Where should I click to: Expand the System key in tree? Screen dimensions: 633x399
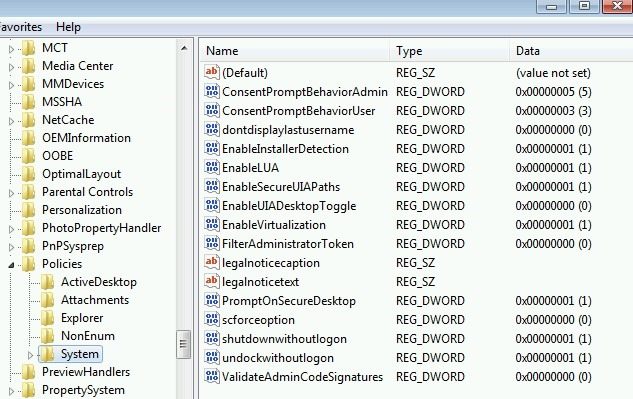click(x=30, y=355)
